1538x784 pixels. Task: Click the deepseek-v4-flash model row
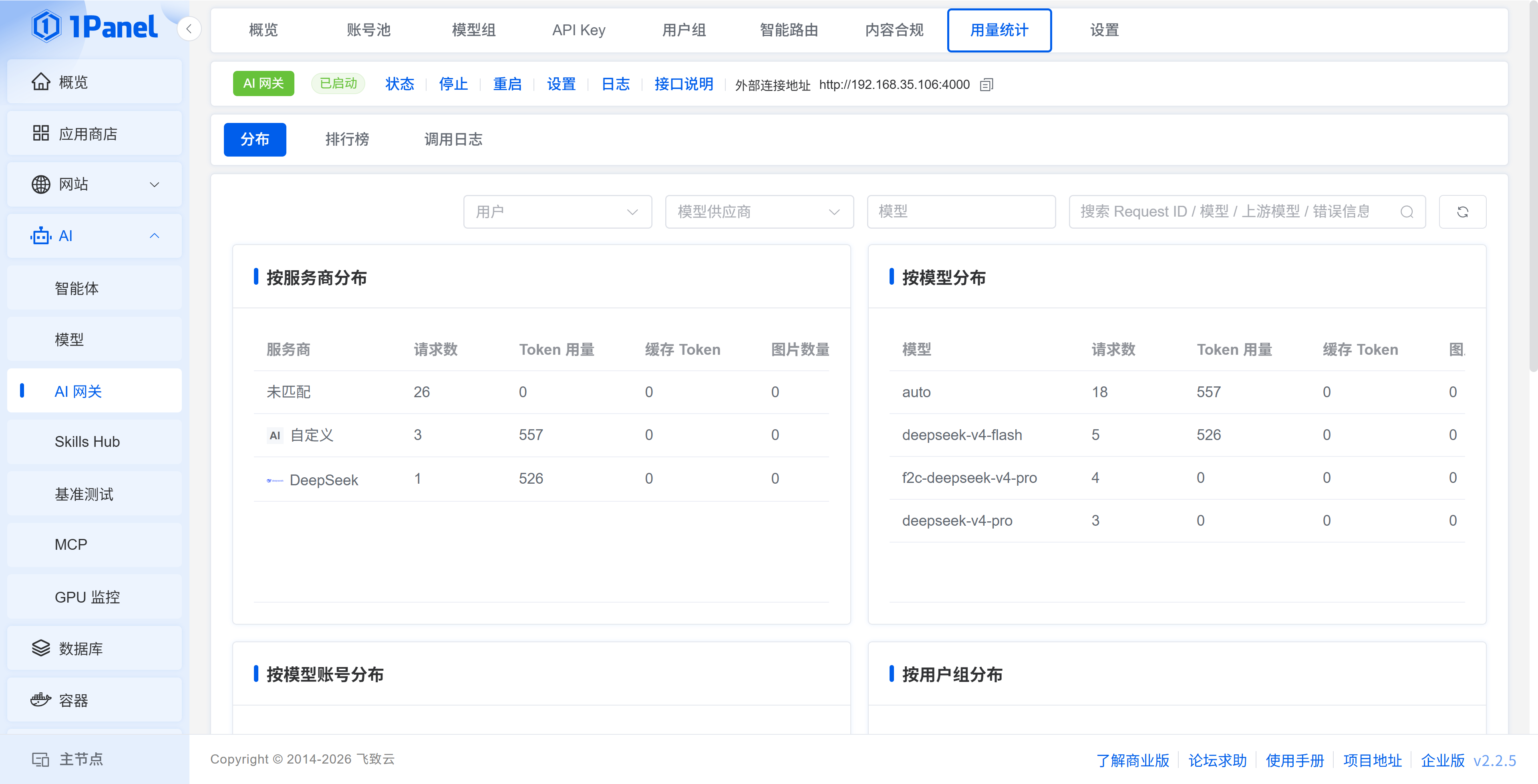pos(1177,435)
